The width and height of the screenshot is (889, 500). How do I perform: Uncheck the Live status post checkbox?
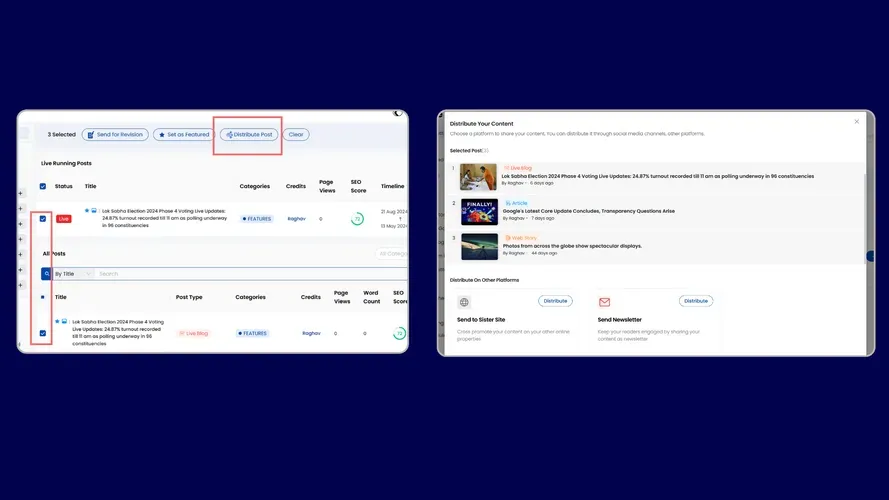pyautogui.click(x=42, y=218)
